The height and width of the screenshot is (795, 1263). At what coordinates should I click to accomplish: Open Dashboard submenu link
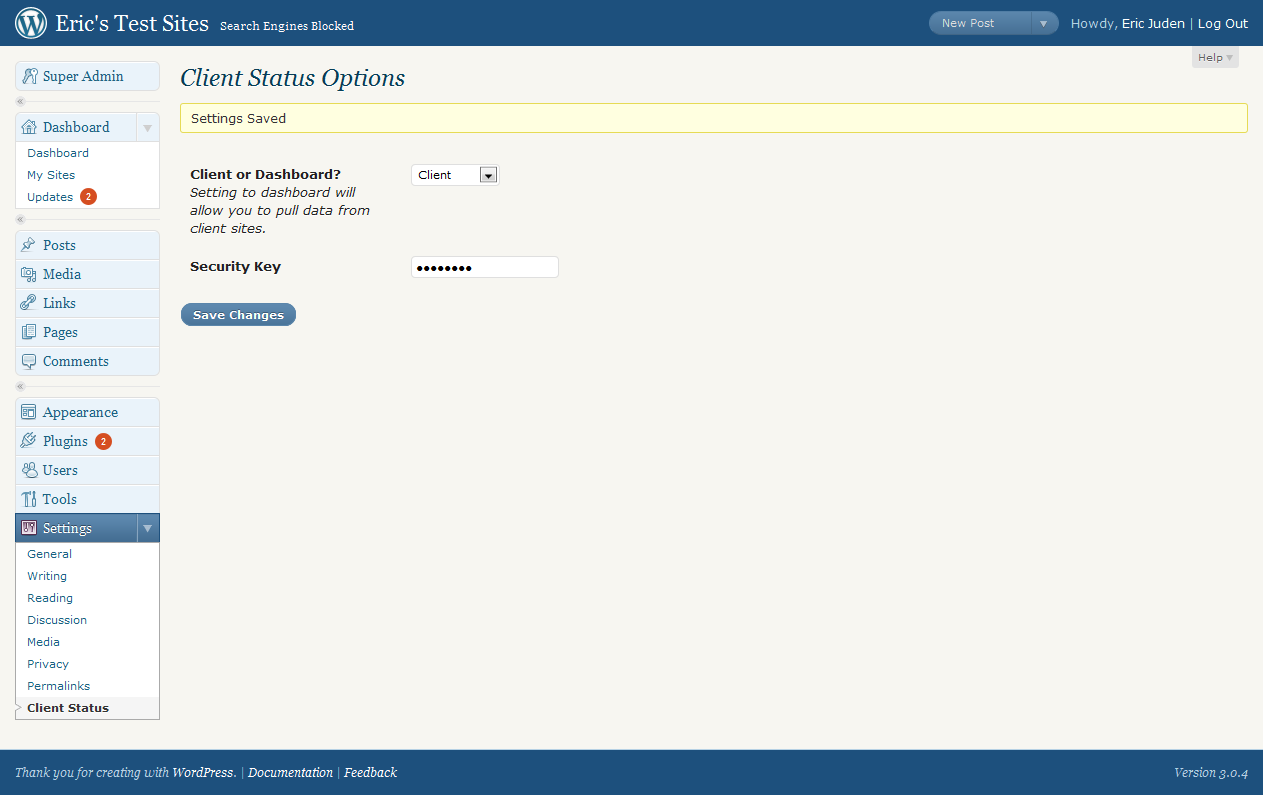tap(58, 153)
